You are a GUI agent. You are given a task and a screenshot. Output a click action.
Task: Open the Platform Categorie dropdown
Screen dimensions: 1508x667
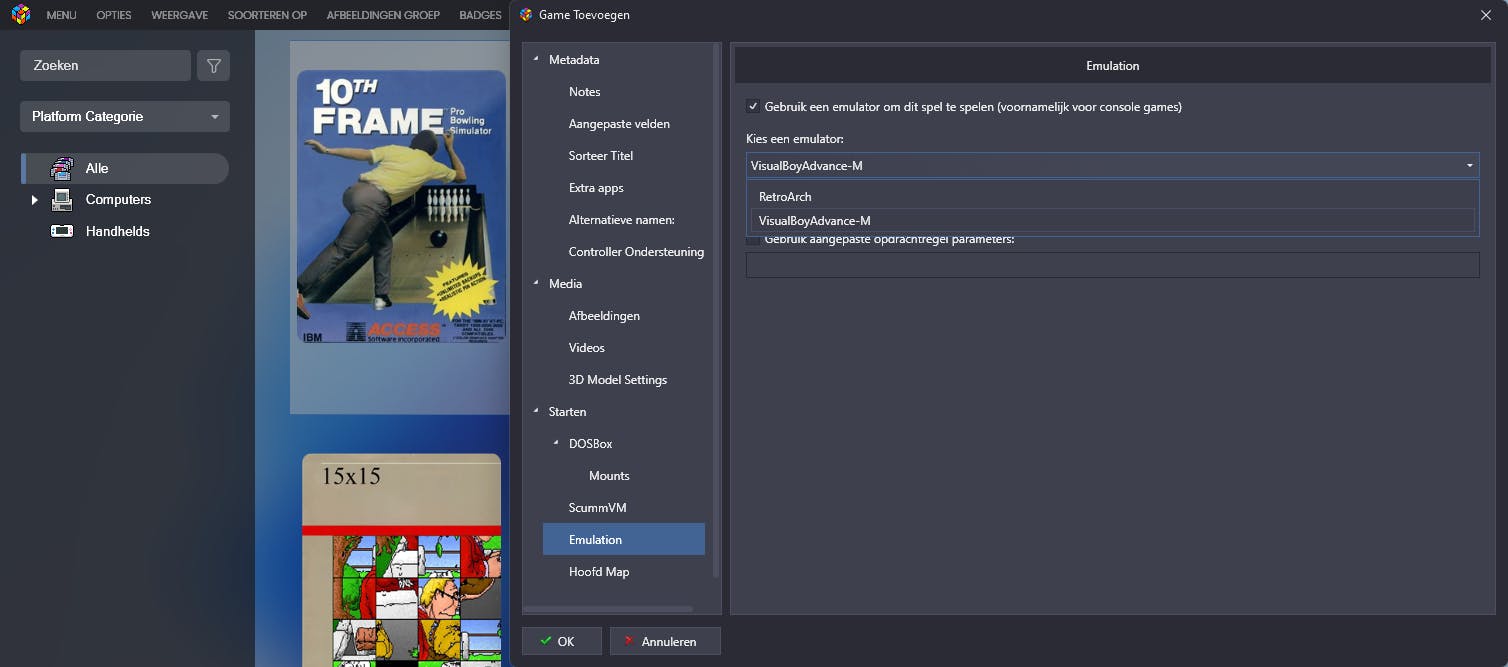[x=125, y=117]
